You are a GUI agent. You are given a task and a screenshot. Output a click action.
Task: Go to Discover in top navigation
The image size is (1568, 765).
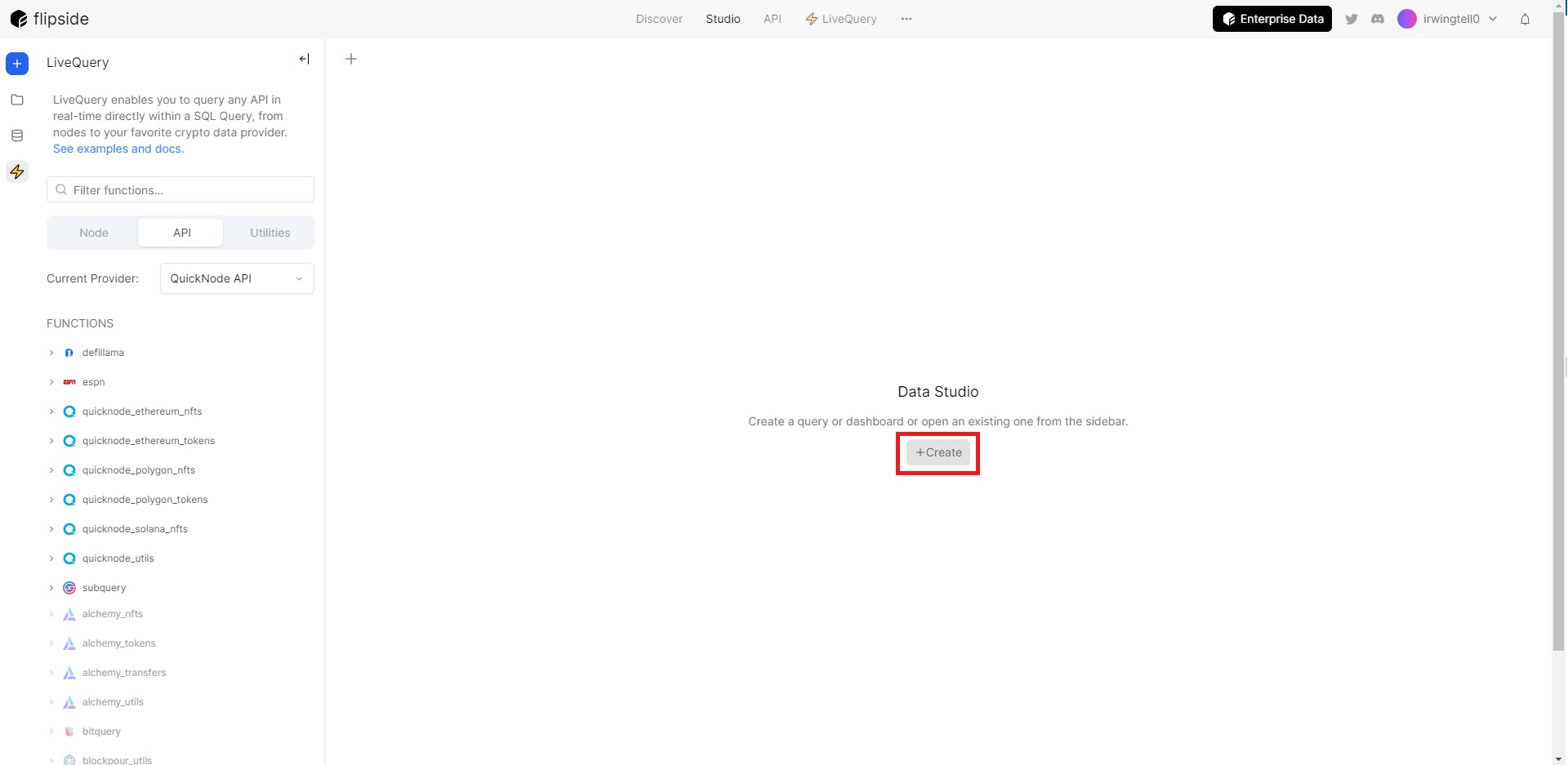659,19
